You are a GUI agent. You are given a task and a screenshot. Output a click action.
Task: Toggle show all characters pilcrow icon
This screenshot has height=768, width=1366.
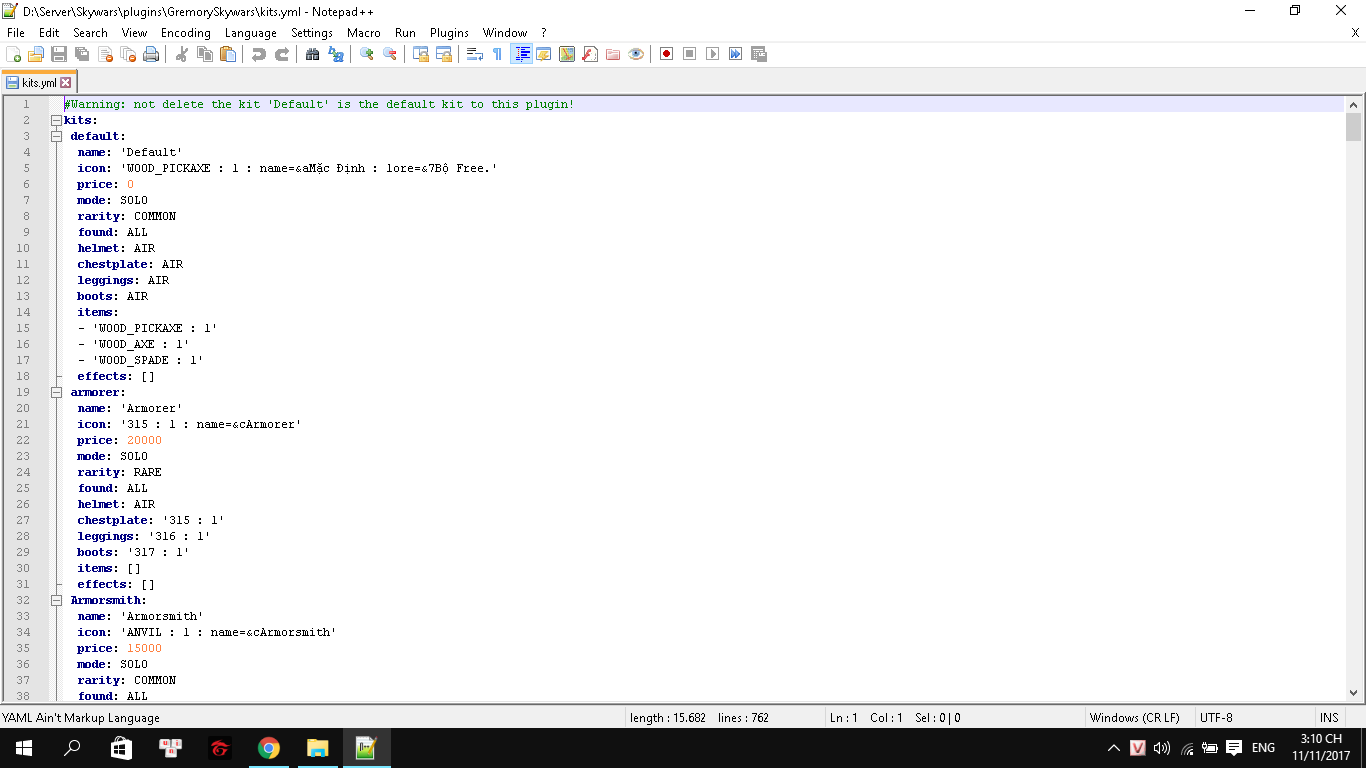point(498,54)
